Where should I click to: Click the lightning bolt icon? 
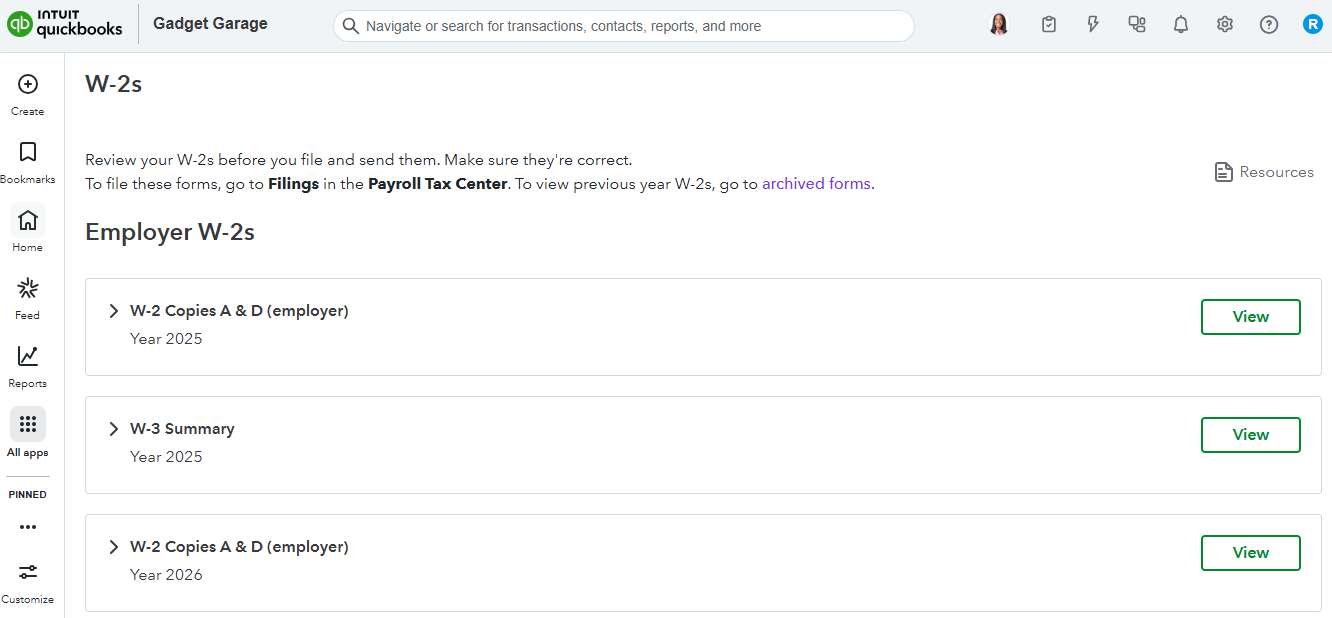(1093, 25)
